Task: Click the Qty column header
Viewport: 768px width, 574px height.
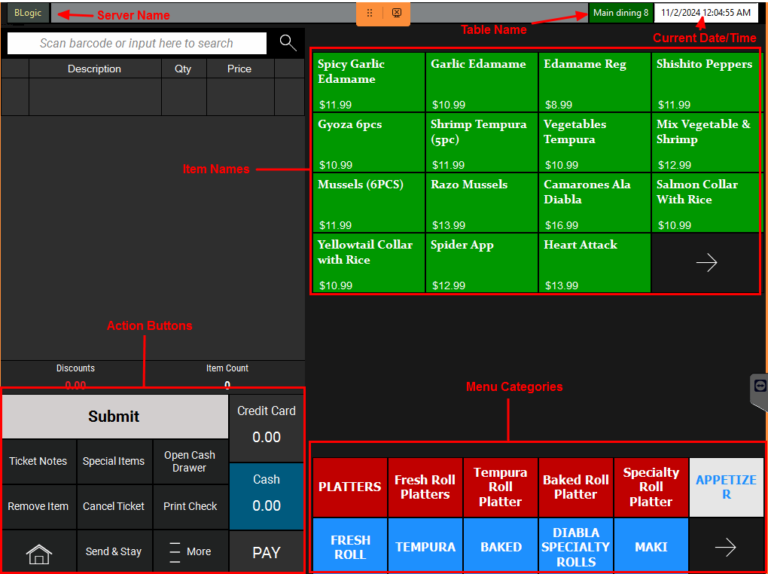Action: [183, 69]
